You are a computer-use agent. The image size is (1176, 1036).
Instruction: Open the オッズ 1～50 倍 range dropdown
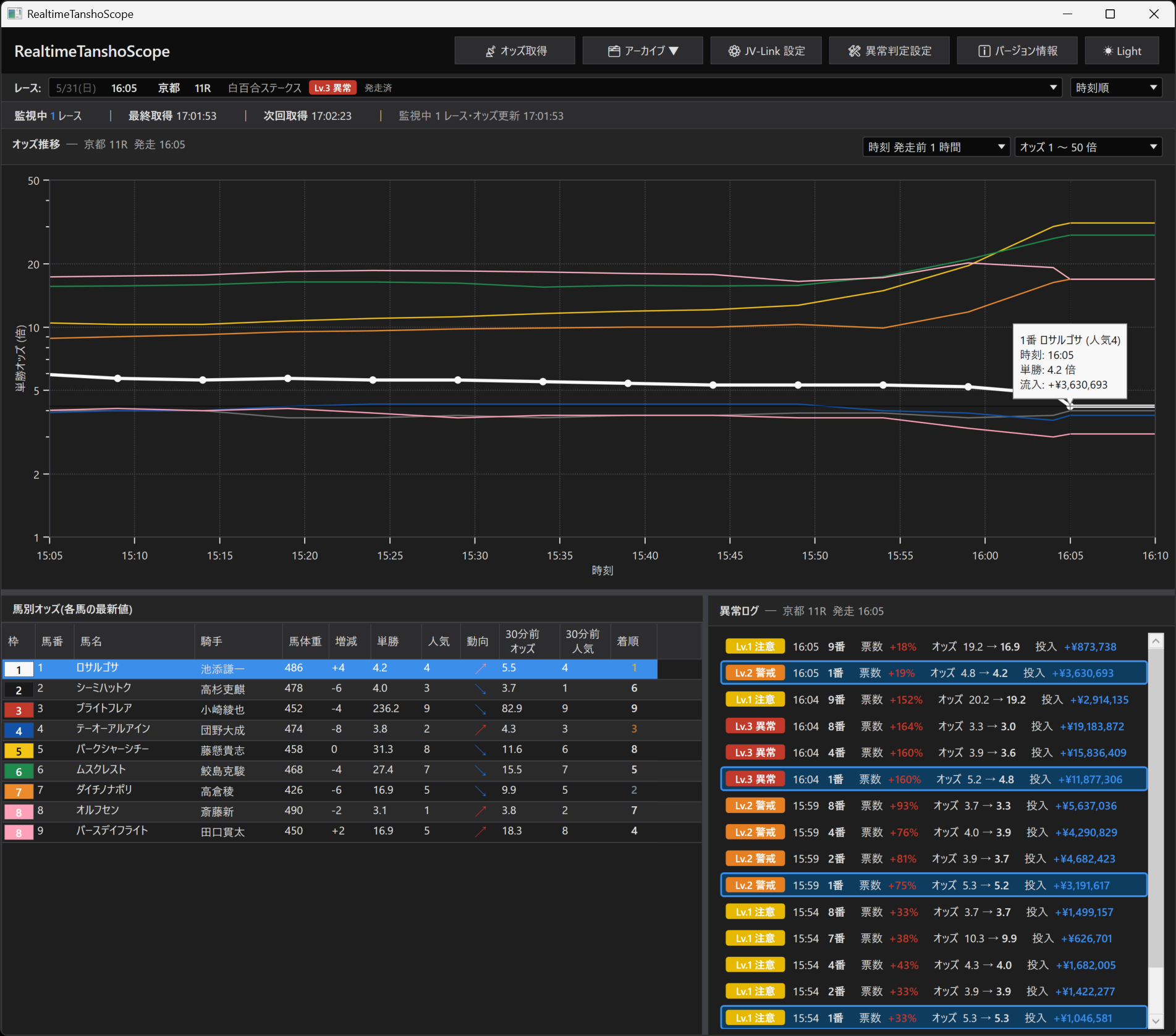pos(1088,147)
